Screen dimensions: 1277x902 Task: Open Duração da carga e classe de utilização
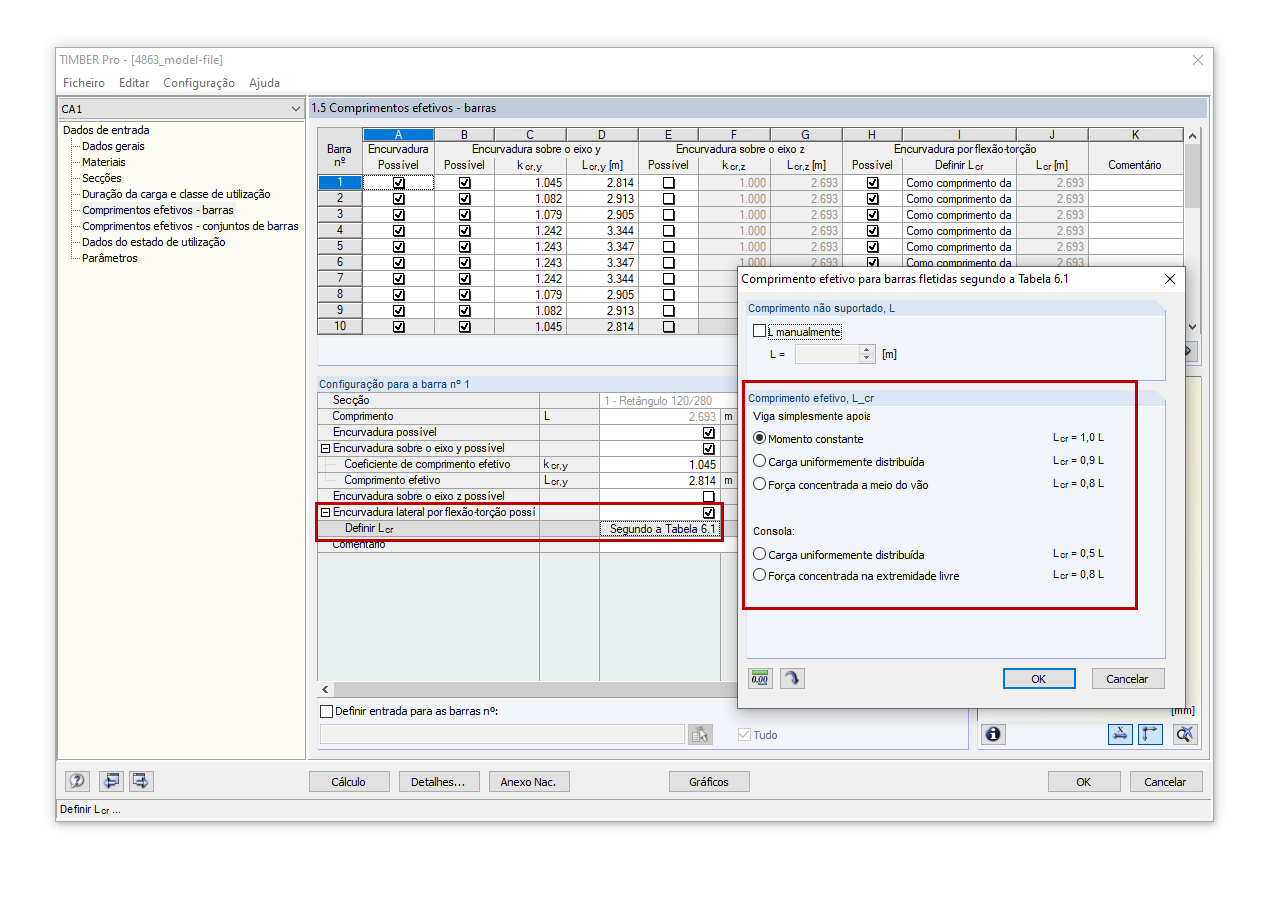click(176, 194)
